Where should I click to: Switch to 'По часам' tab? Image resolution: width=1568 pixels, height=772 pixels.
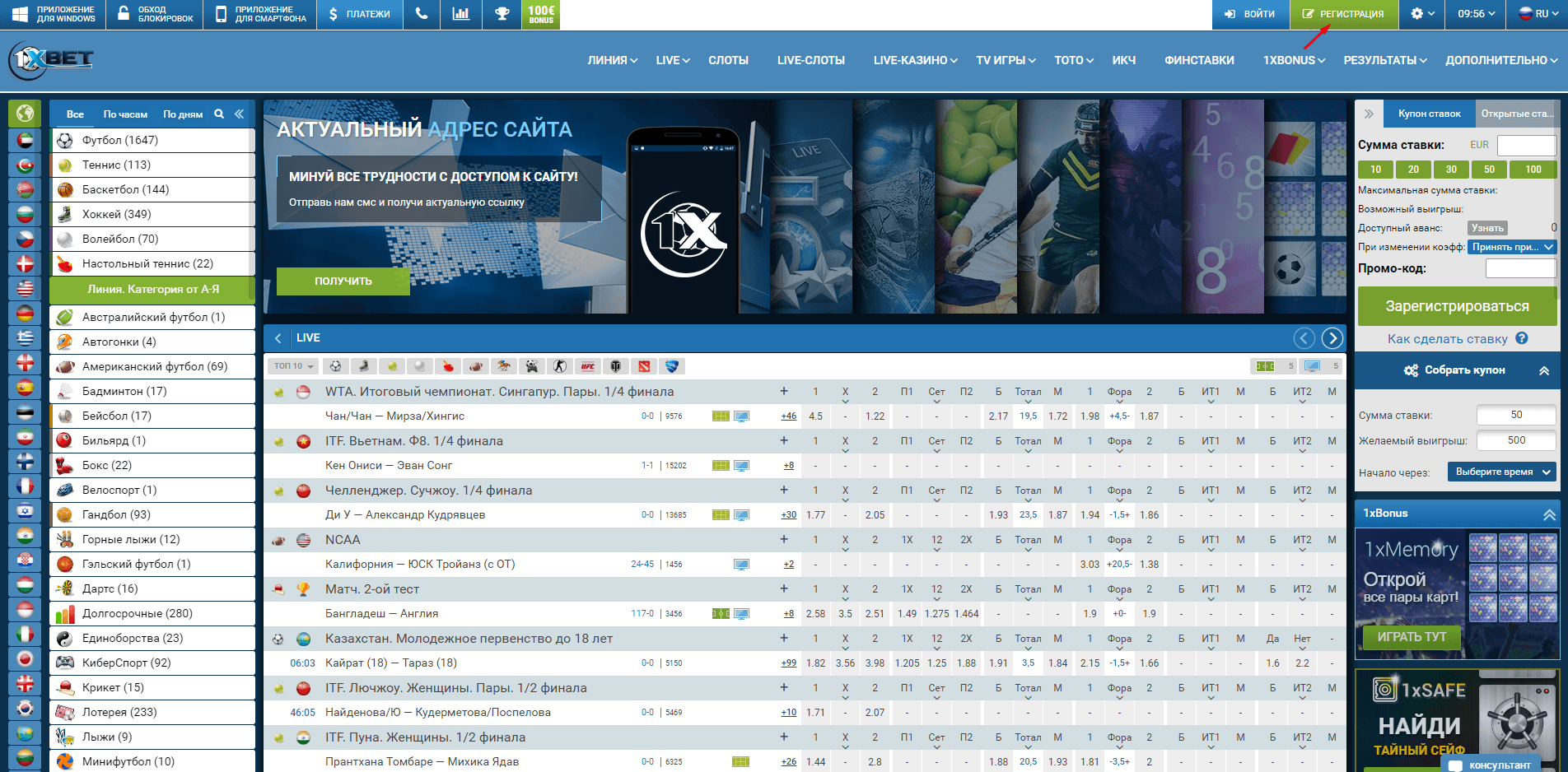point(125,114)
